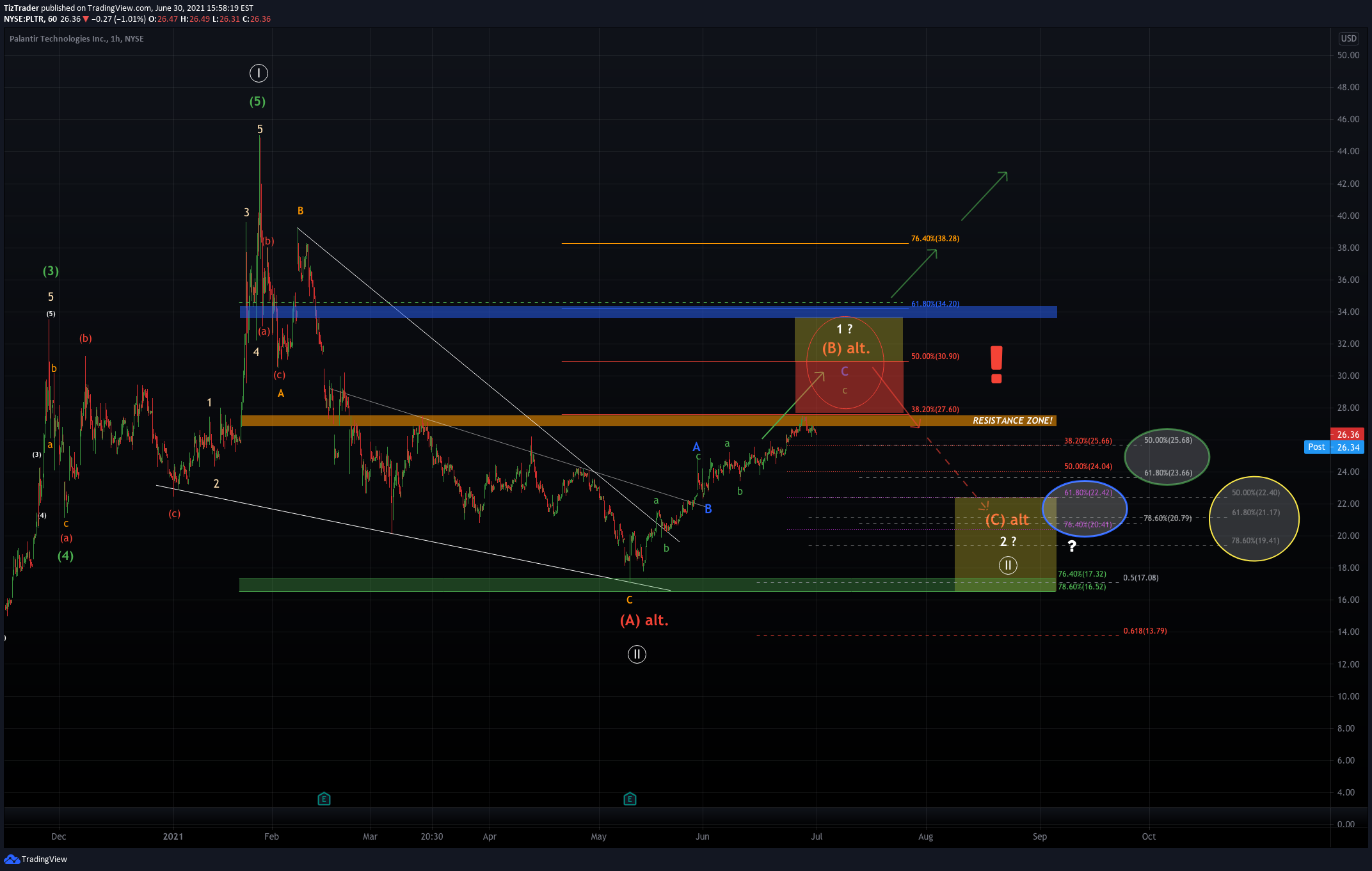Click the 76.40%(17.32) green label
The width and height of the screenshot is (1372, 871).
pos(1081,574)
